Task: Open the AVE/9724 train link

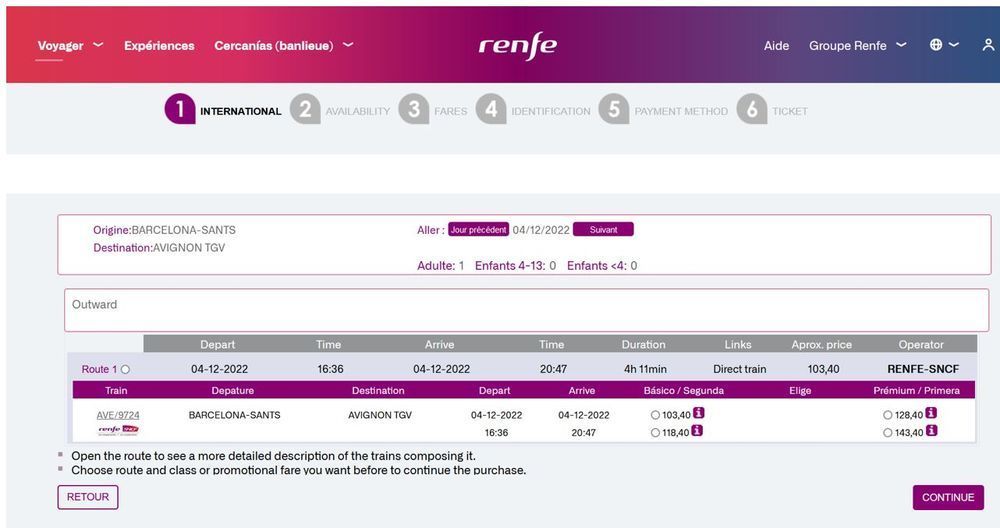Action: (118, 415)
